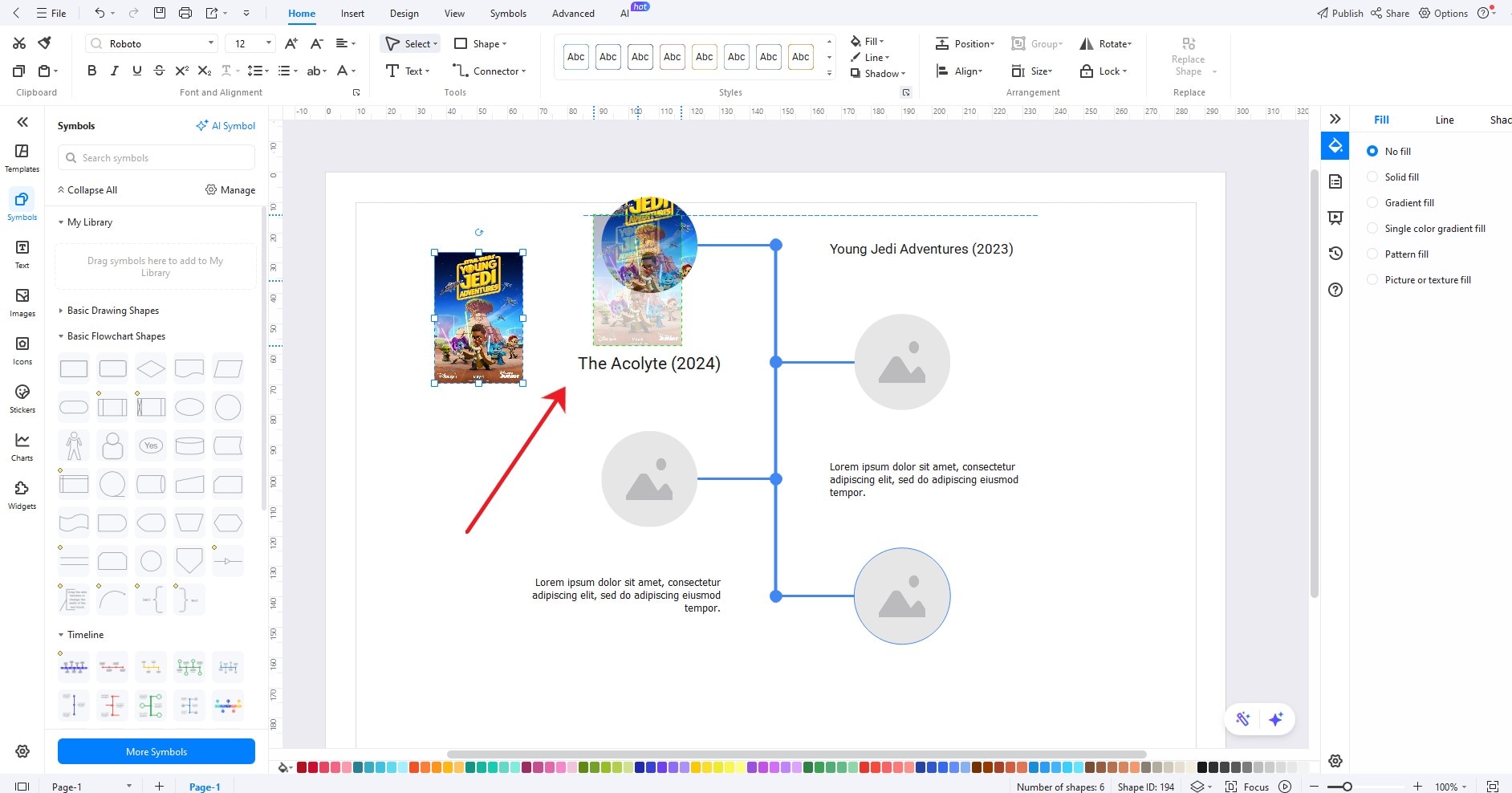Open the Text sidebar panel
The height and width of the screenshot is (793, 1512).
[x=22, y=254]
